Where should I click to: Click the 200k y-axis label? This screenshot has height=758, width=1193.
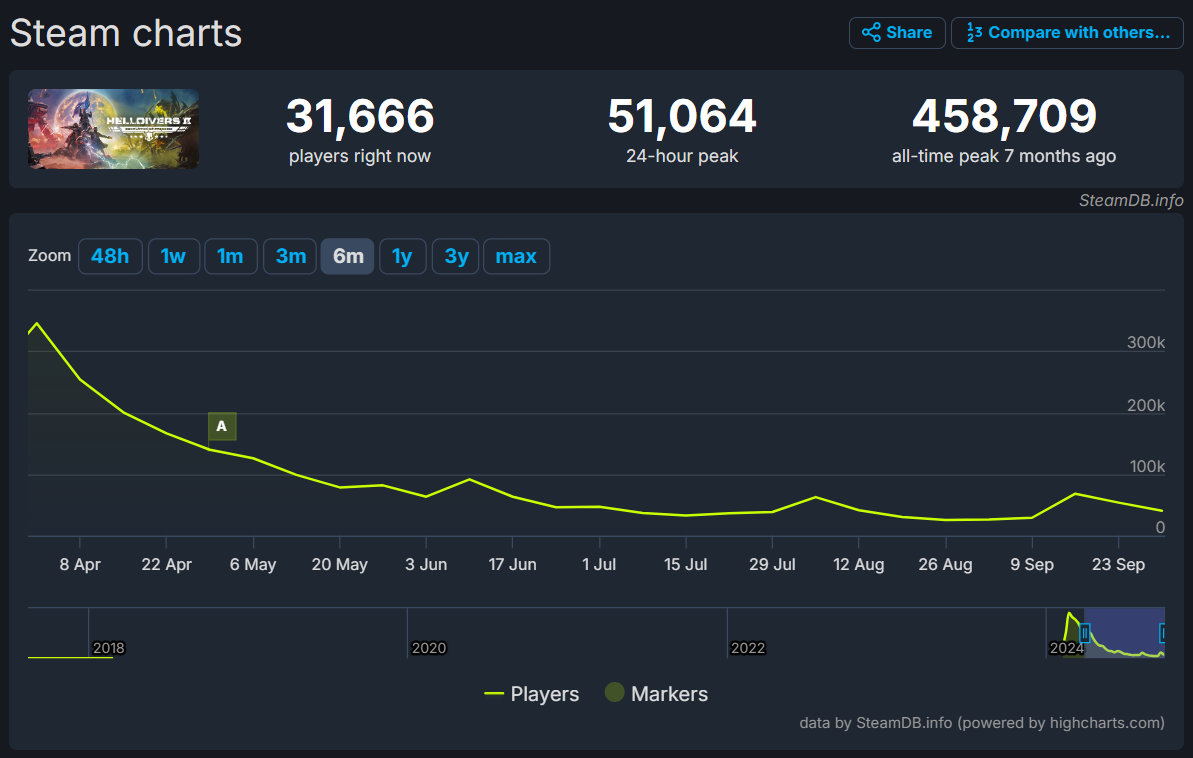tap(1146, 405)
